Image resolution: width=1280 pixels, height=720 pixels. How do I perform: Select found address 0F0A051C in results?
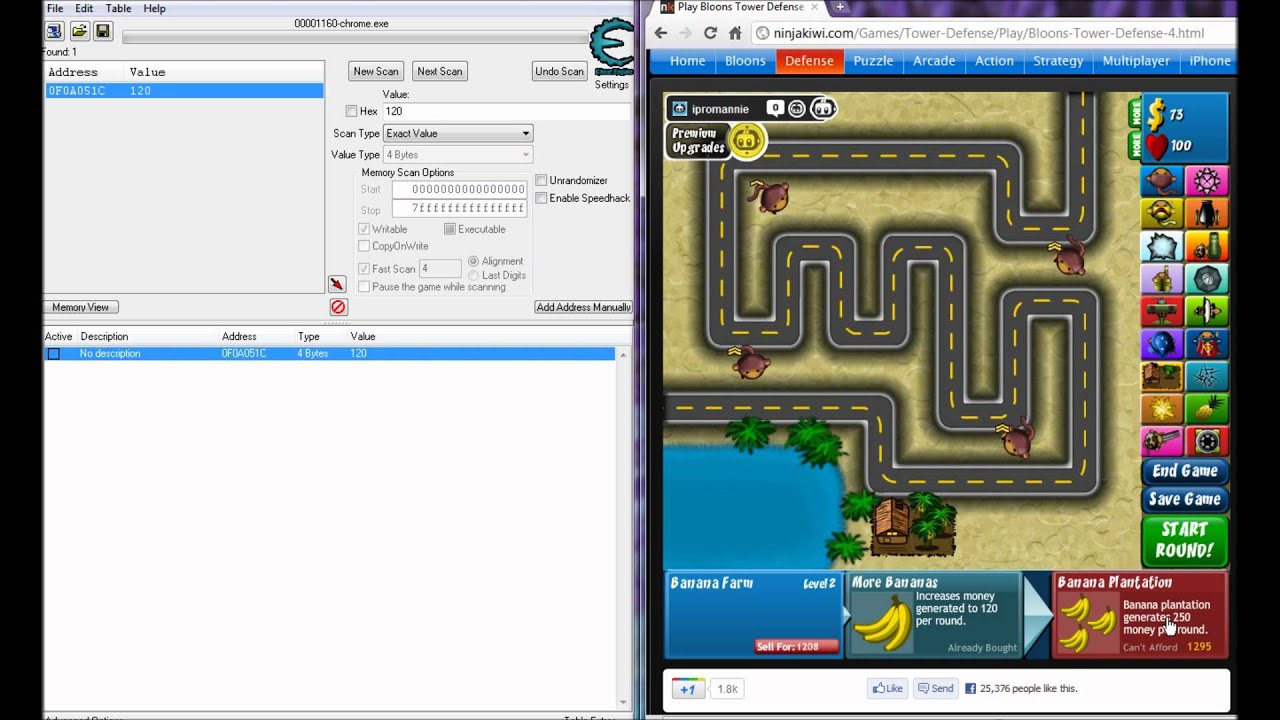(184, 91)
